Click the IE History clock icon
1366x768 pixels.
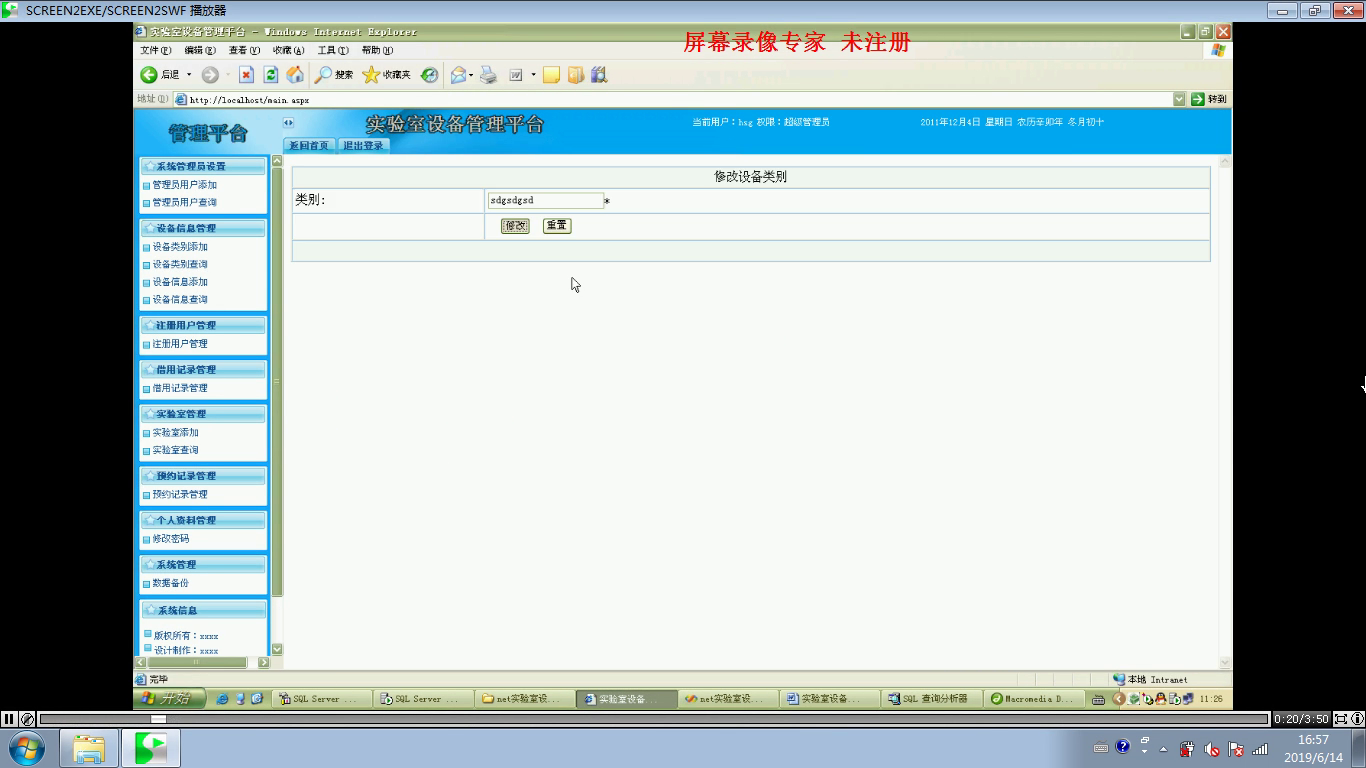pyautogui.click(x=429, y=75)
